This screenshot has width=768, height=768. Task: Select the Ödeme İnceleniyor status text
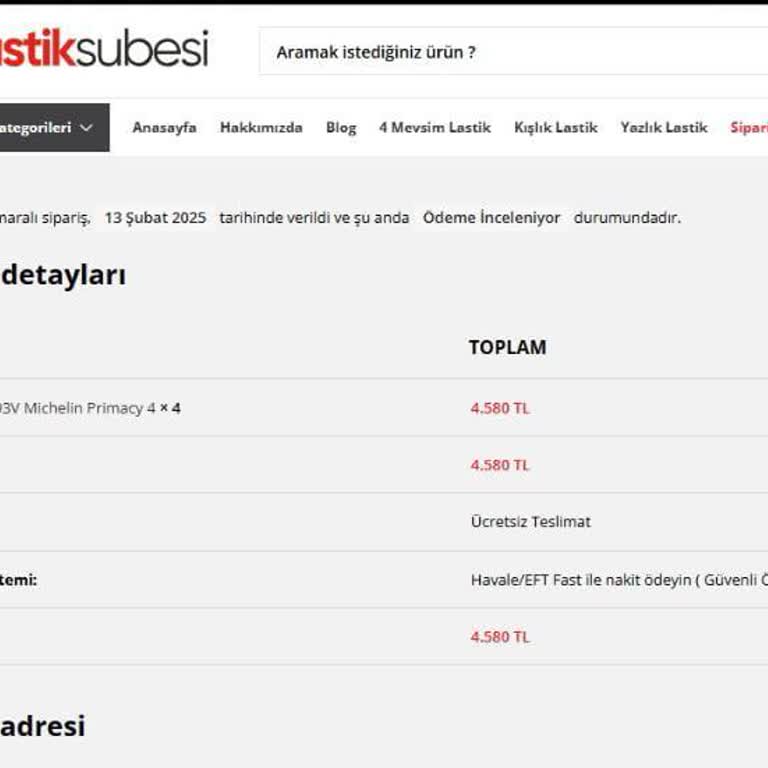coord(491,217)
